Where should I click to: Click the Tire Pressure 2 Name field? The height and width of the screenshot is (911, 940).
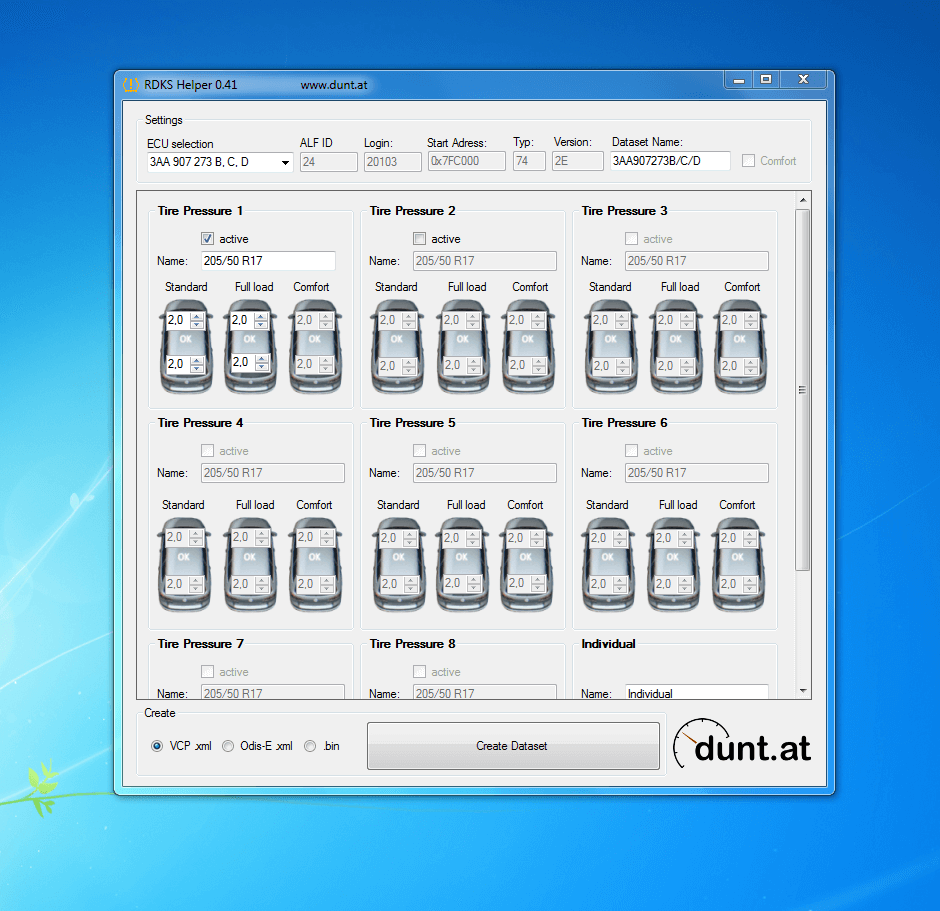(484, 261)
